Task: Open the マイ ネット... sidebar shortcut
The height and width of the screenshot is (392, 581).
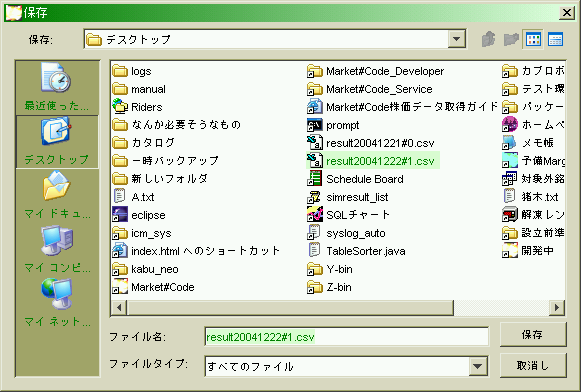Action: point(57,303)
